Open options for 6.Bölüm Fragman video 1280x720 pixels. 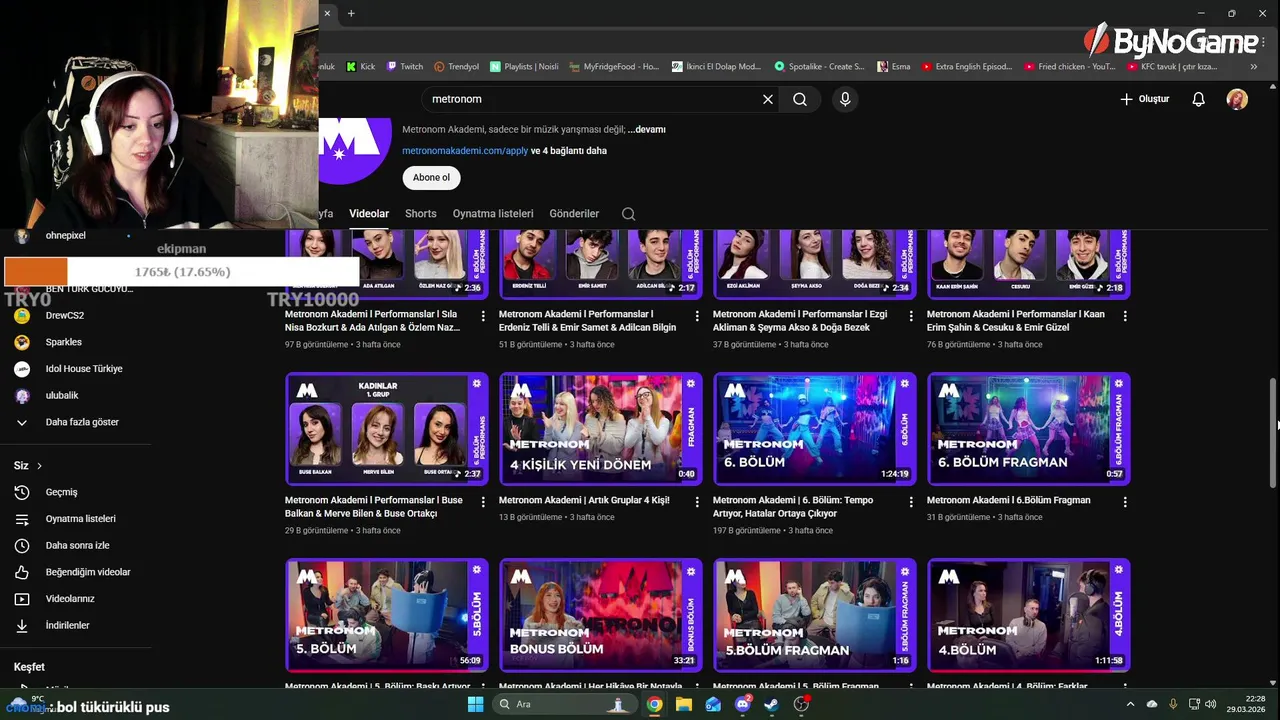[x=1125, y=502]
